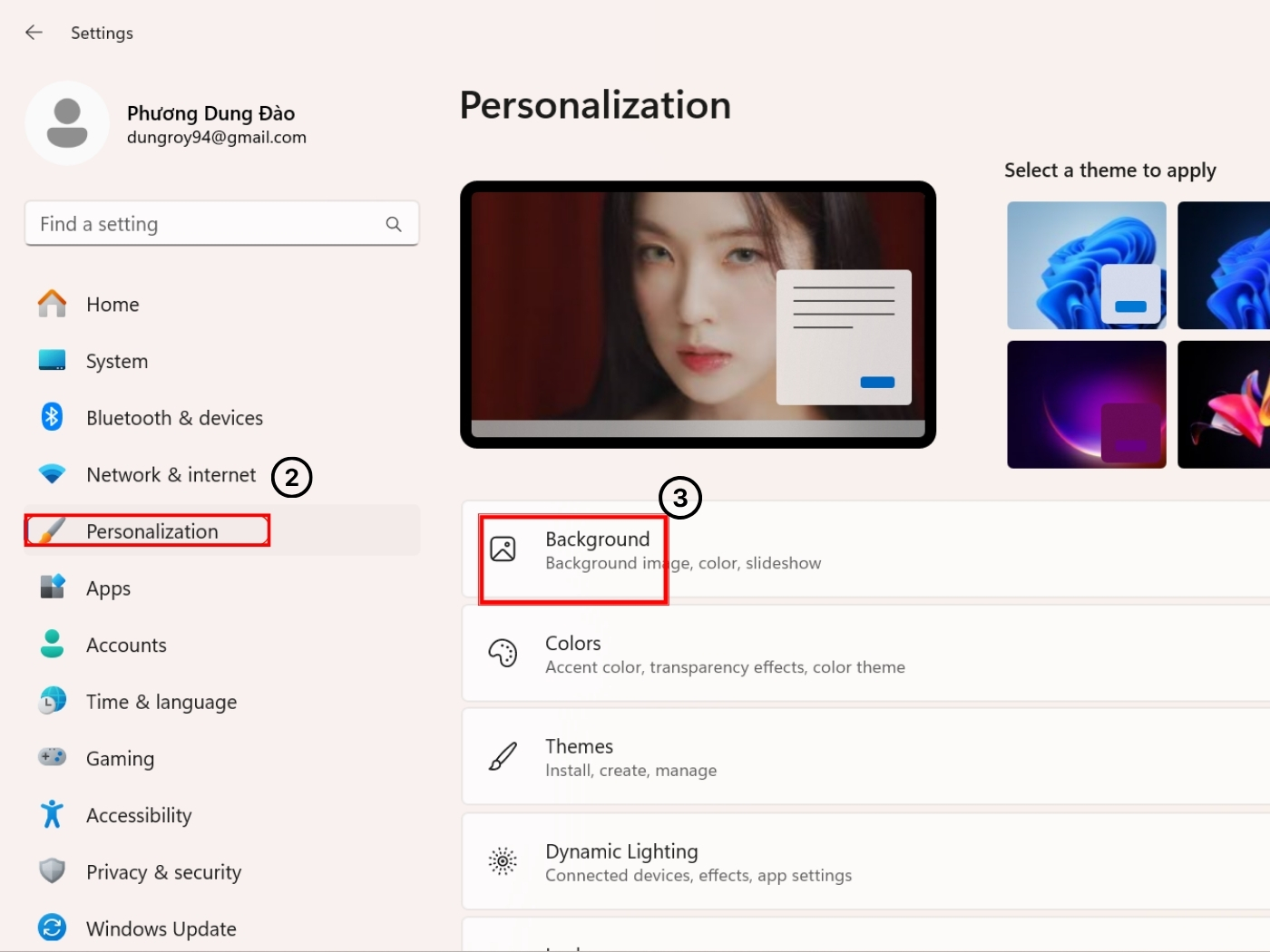Click the Windows Update sync icon

52,928
